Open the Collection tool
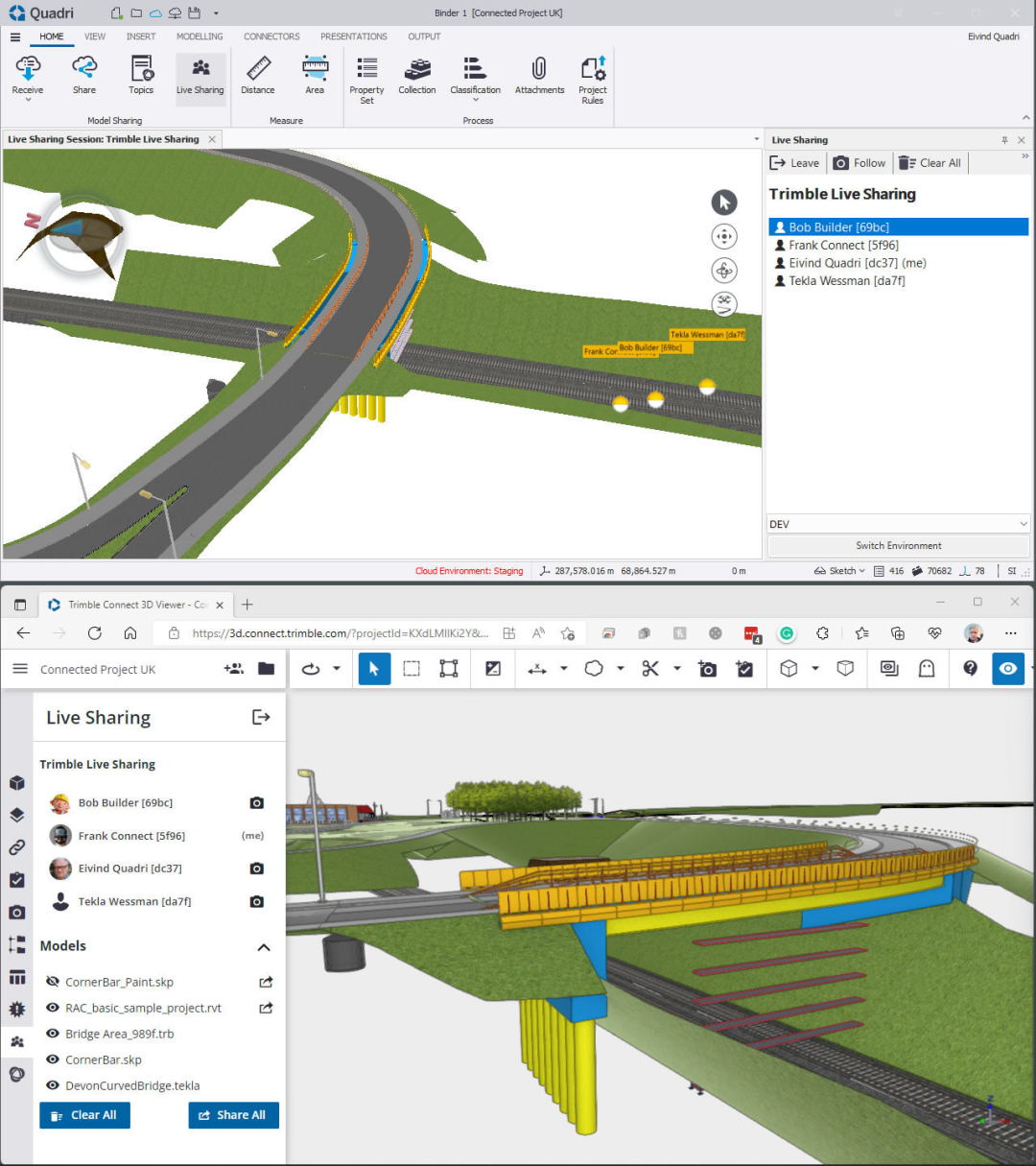This screenshot has width=1036, height=1166. pos(417,75)
